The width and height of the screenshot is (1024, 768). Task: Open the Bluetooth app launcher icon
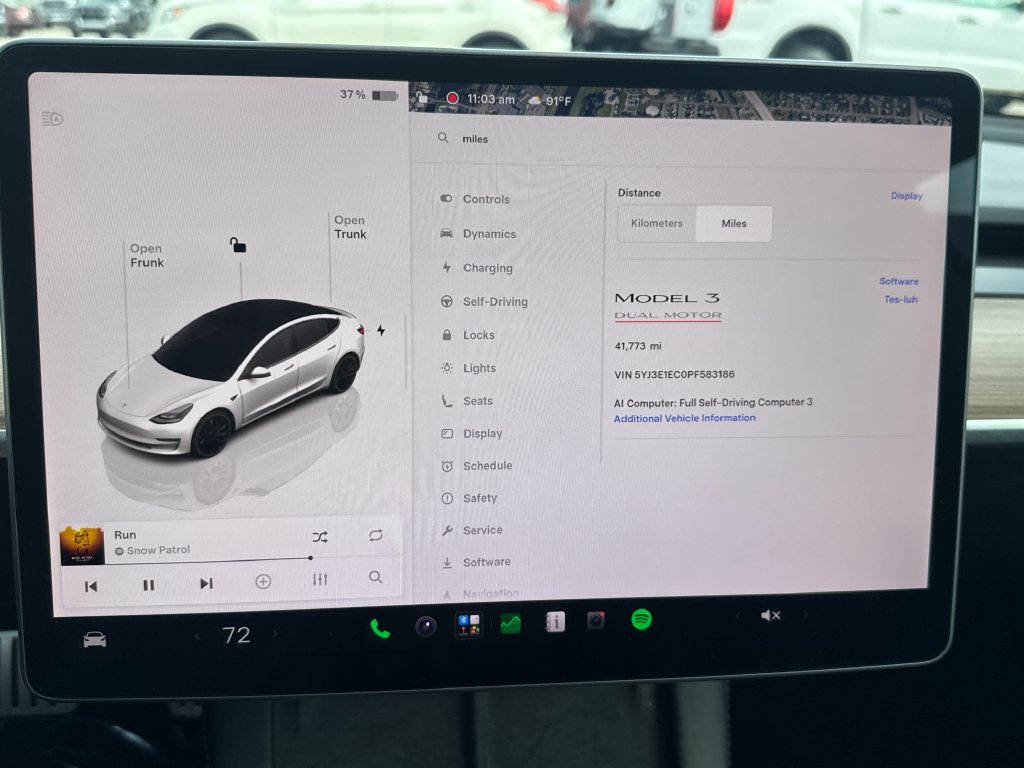coord(469,625)
